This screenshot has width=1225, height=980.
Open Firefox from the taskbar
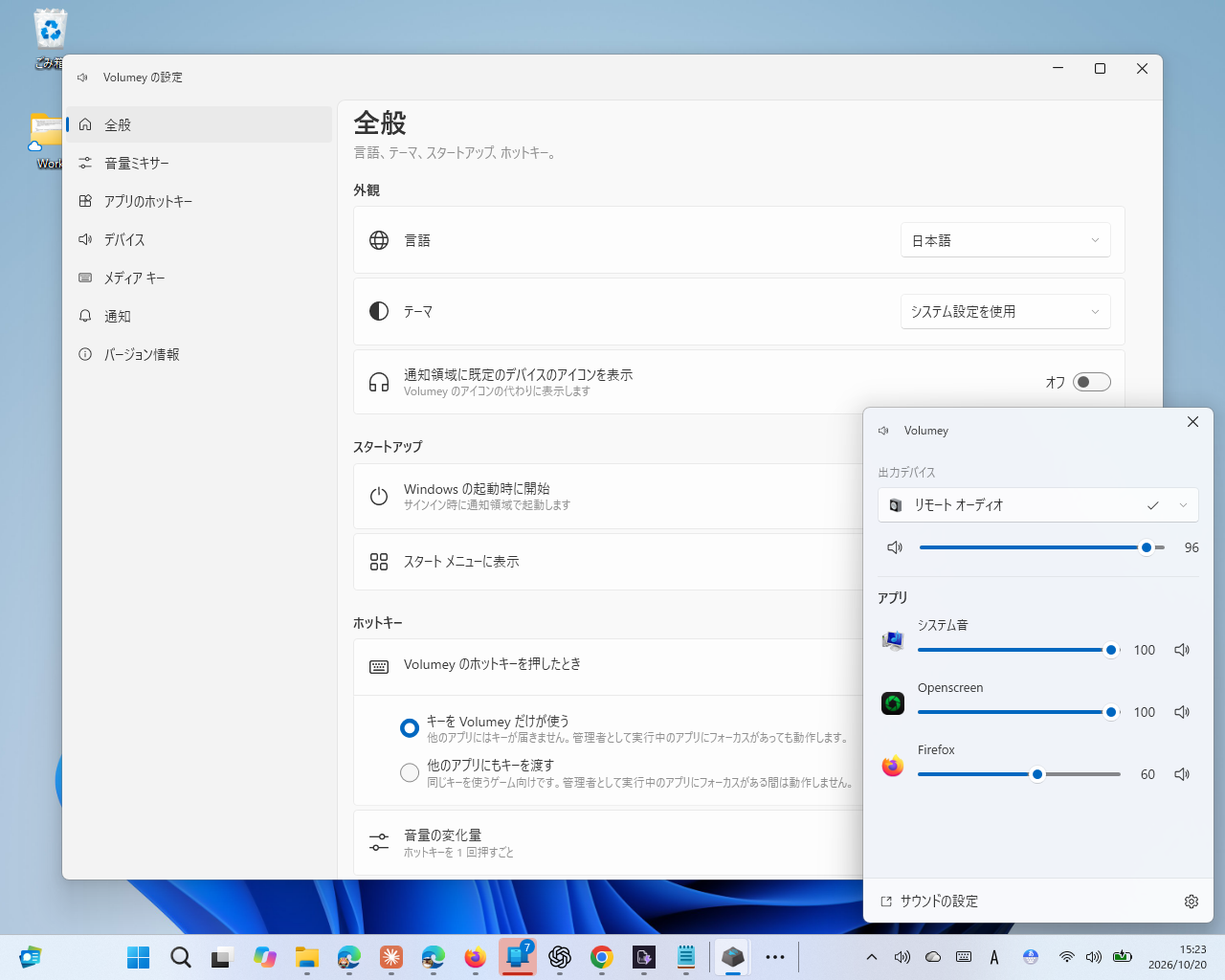click(x=476, y=957)
